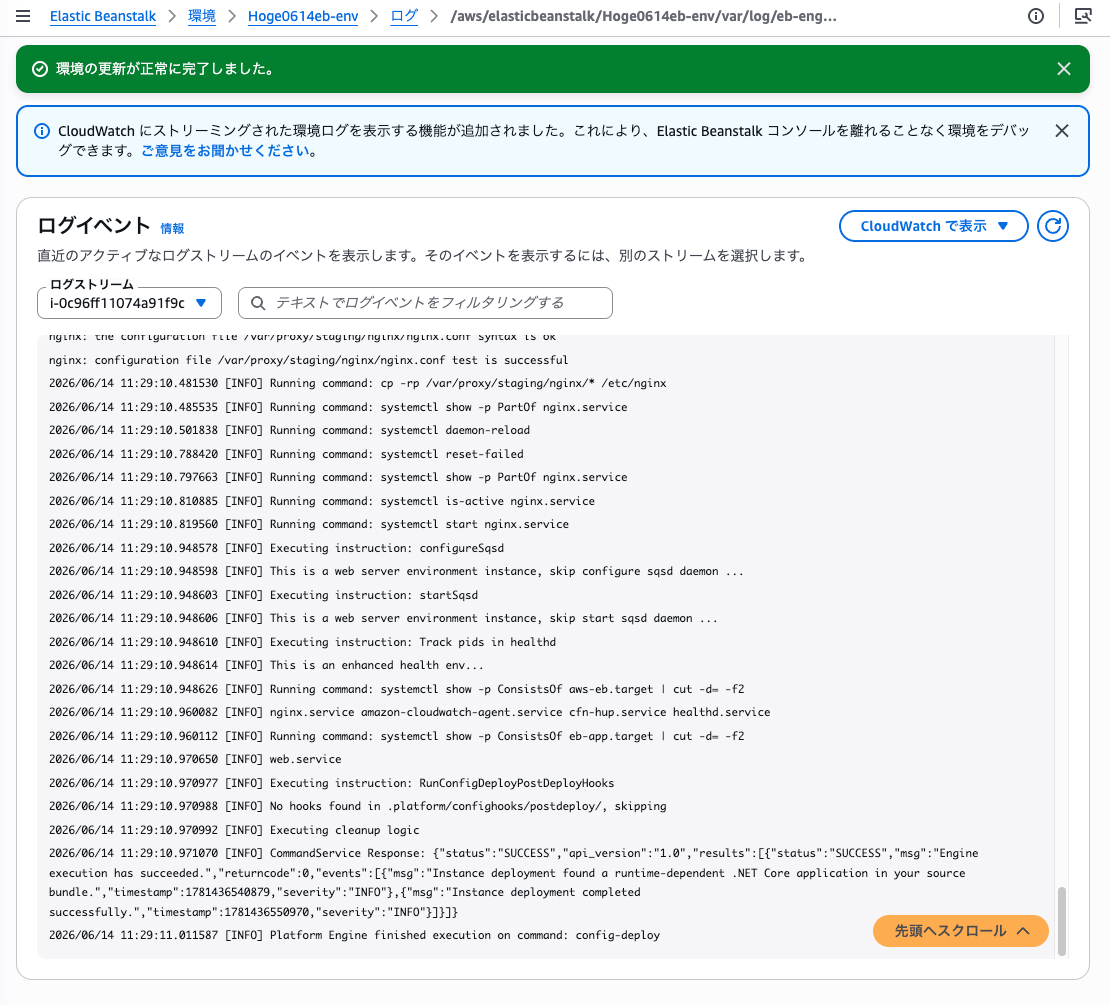Open the 情報 info link beside ログイベント
Viewport: 1110px width, 1005px height.
coord(172,229)
